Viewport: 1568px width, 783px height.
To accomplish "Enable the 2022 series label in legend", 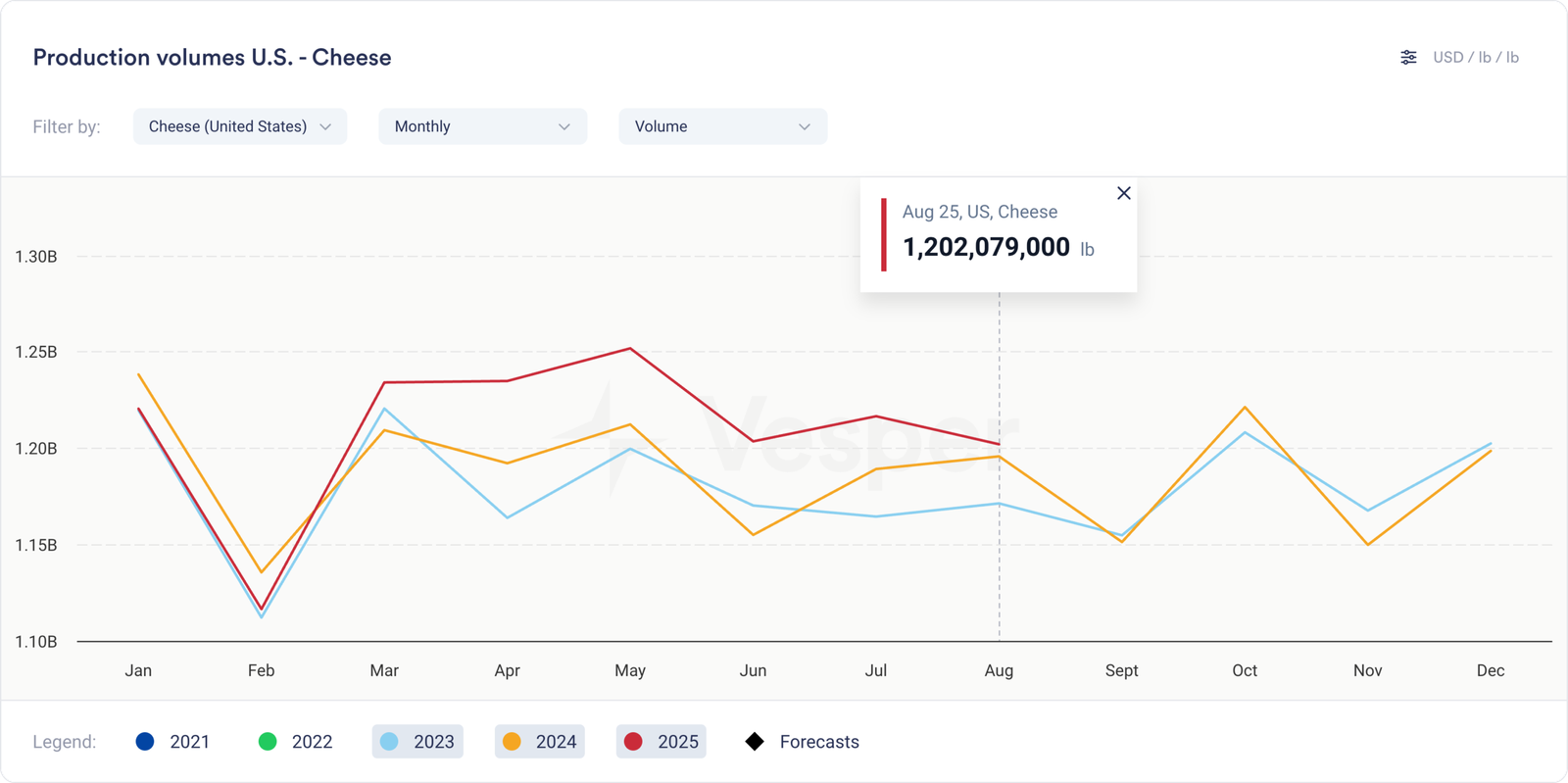I will pos(312,742).
